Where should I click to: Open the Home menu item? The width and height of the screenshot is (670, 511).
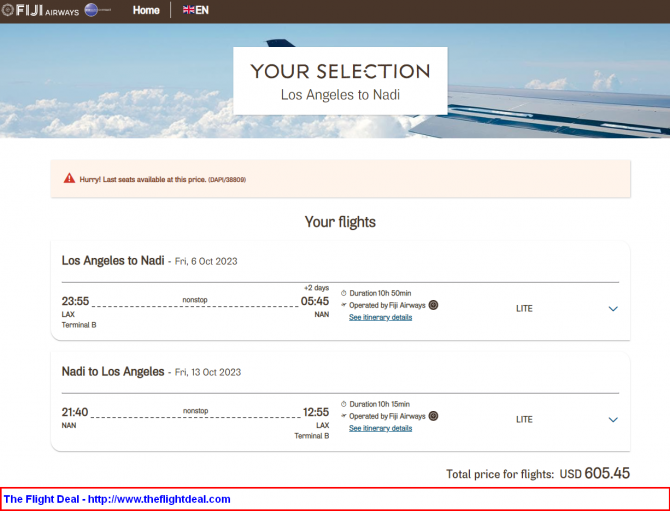[x=146, y=10]
